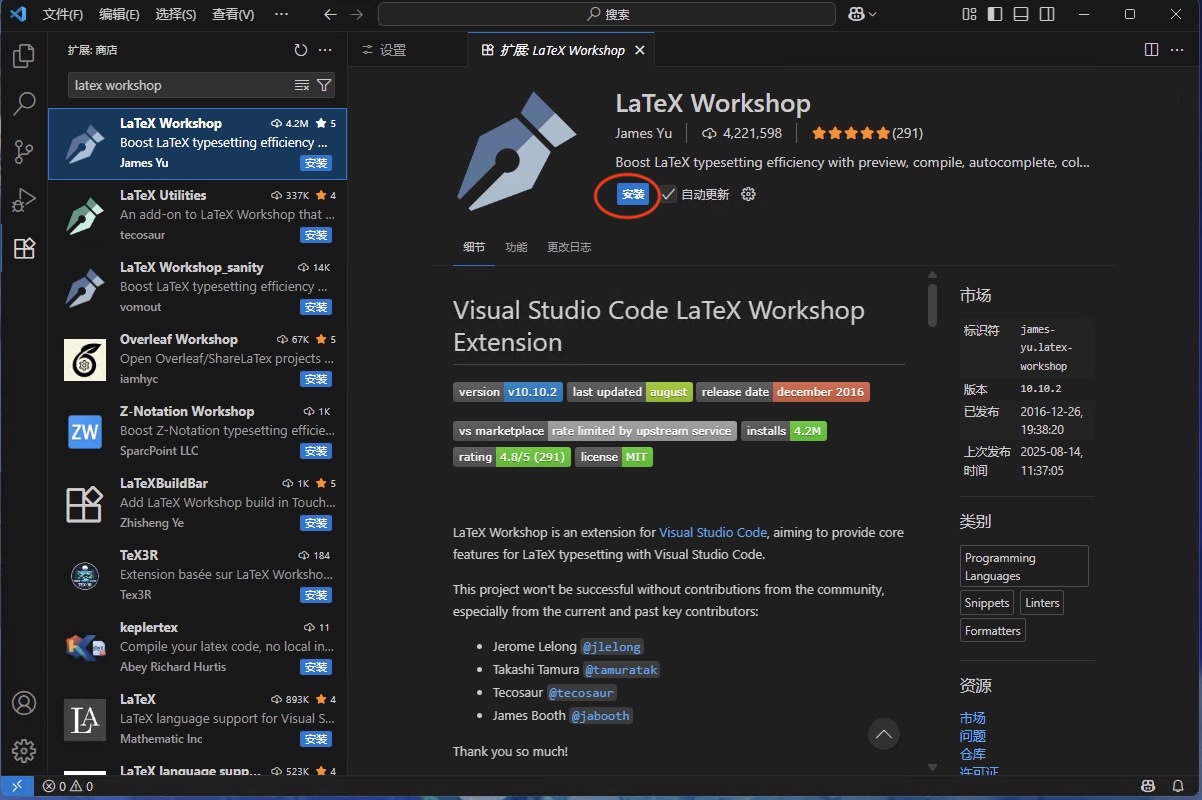Viewport: 1202px width, 800px height.
Task: Open the Explorer view in activity bar
Action: (24, 56)
